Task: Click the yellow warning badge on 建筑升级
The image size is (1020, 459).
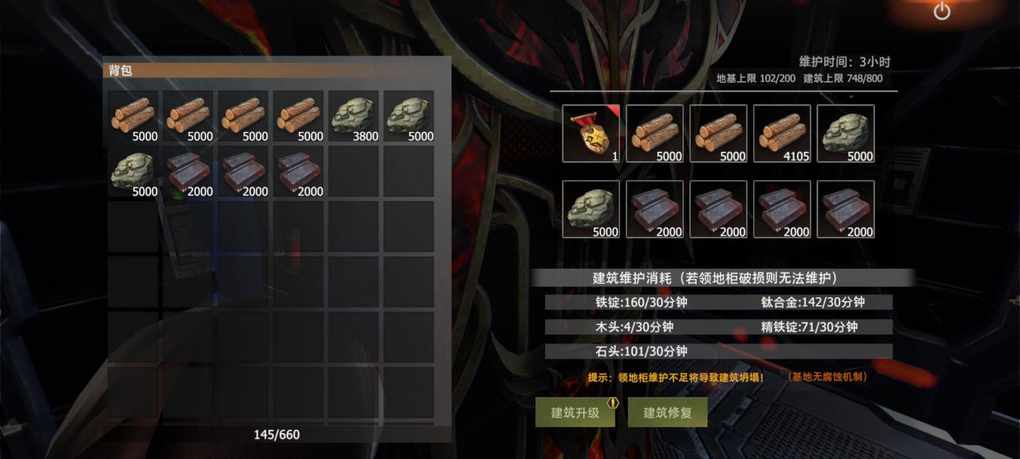Action: (613, 402)
